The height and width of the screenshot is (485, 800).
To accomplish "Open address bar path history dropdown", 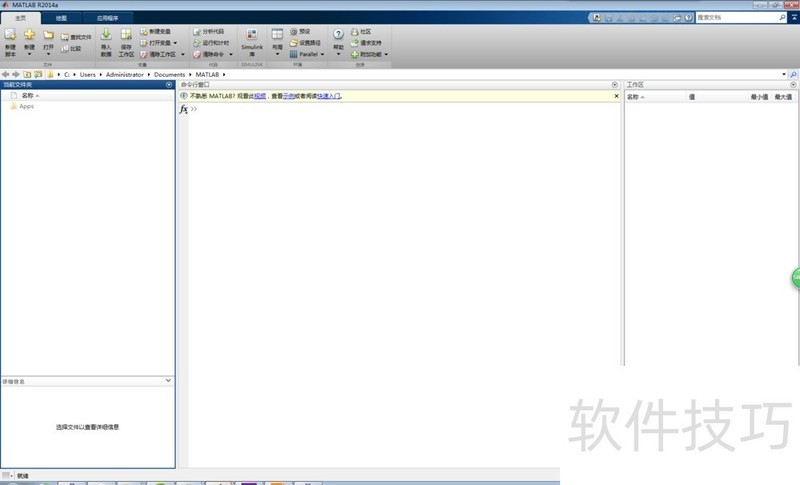I will [x=784, y=74].
